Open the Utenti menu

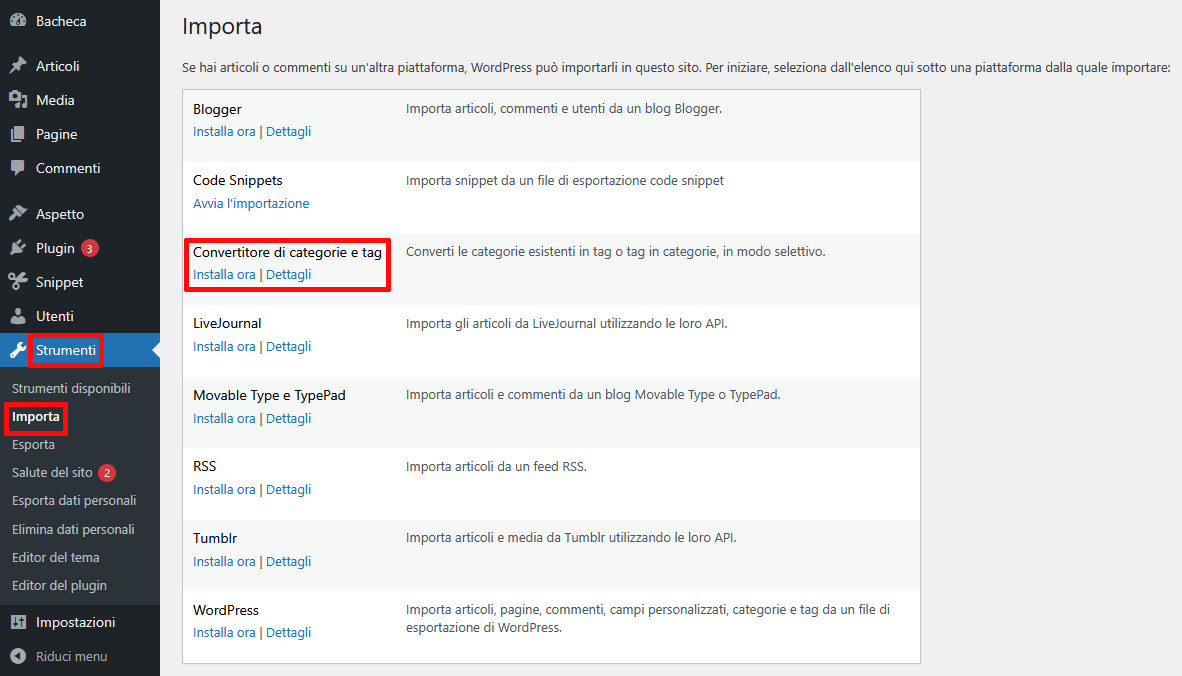(54, 316)
